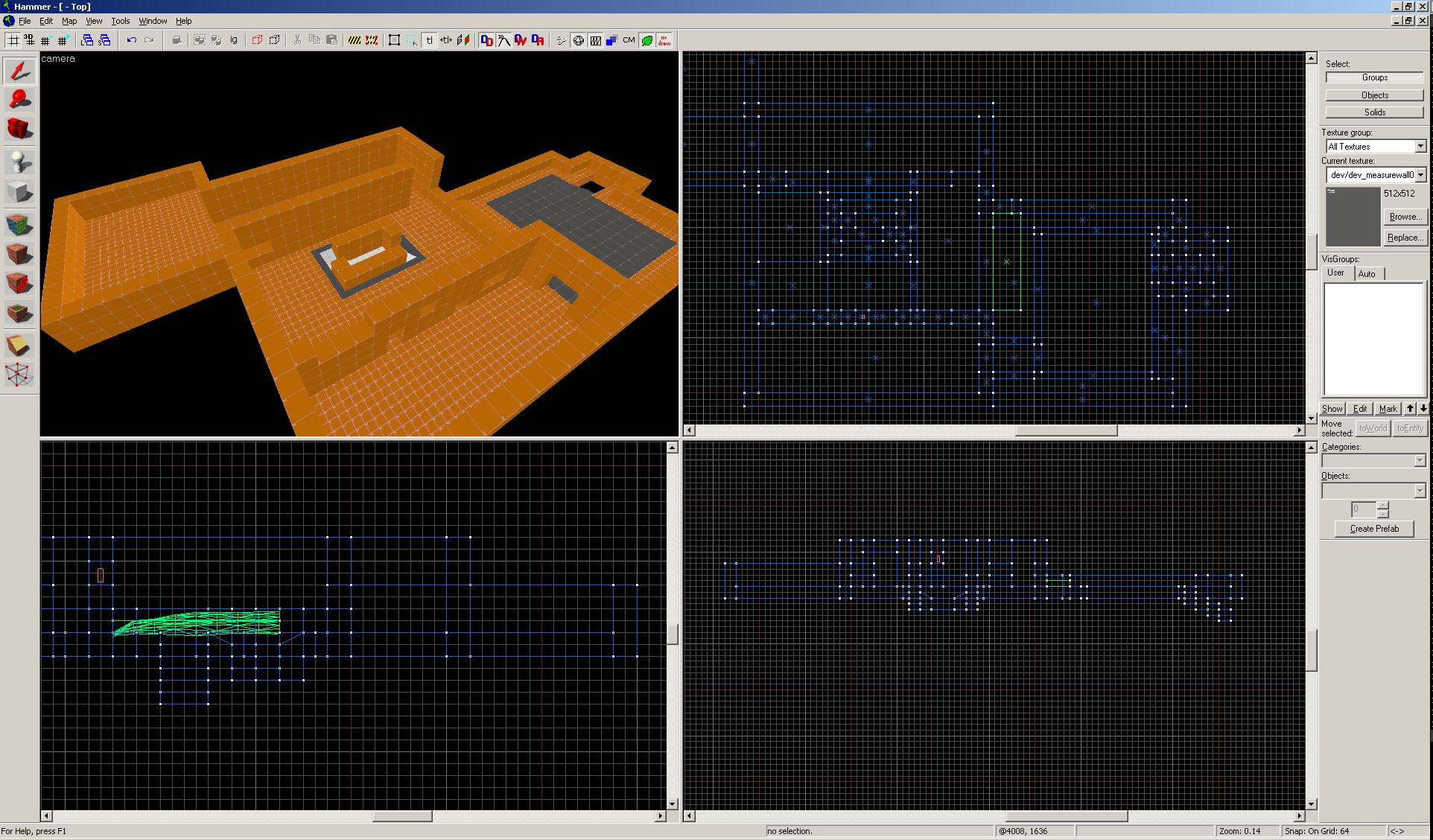
Task: Select the Vertex manipulation tool
Action: pos(20,375)
